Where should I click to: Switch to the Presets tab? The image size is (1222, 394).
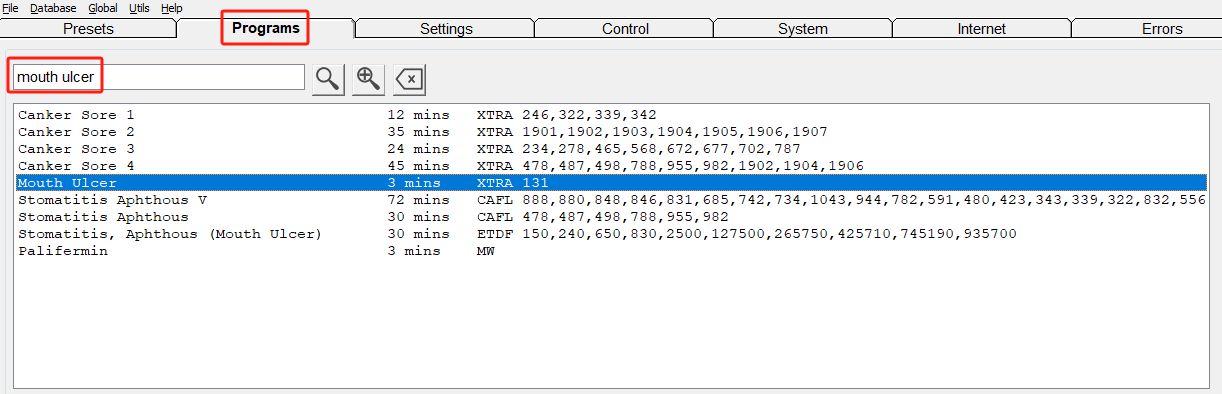(89, 29)
